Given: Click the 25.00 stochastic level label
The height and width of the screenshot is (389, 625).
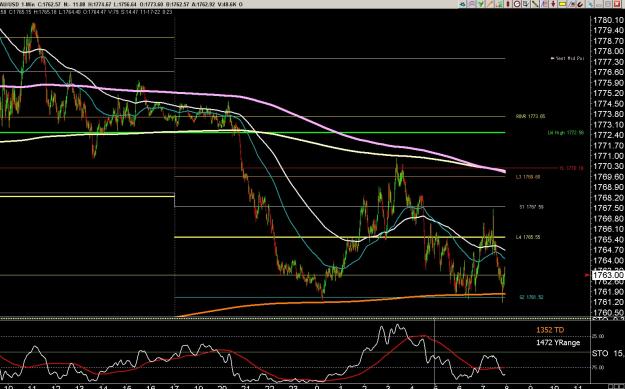Looking at the screenshot, I should pos(597,336).
